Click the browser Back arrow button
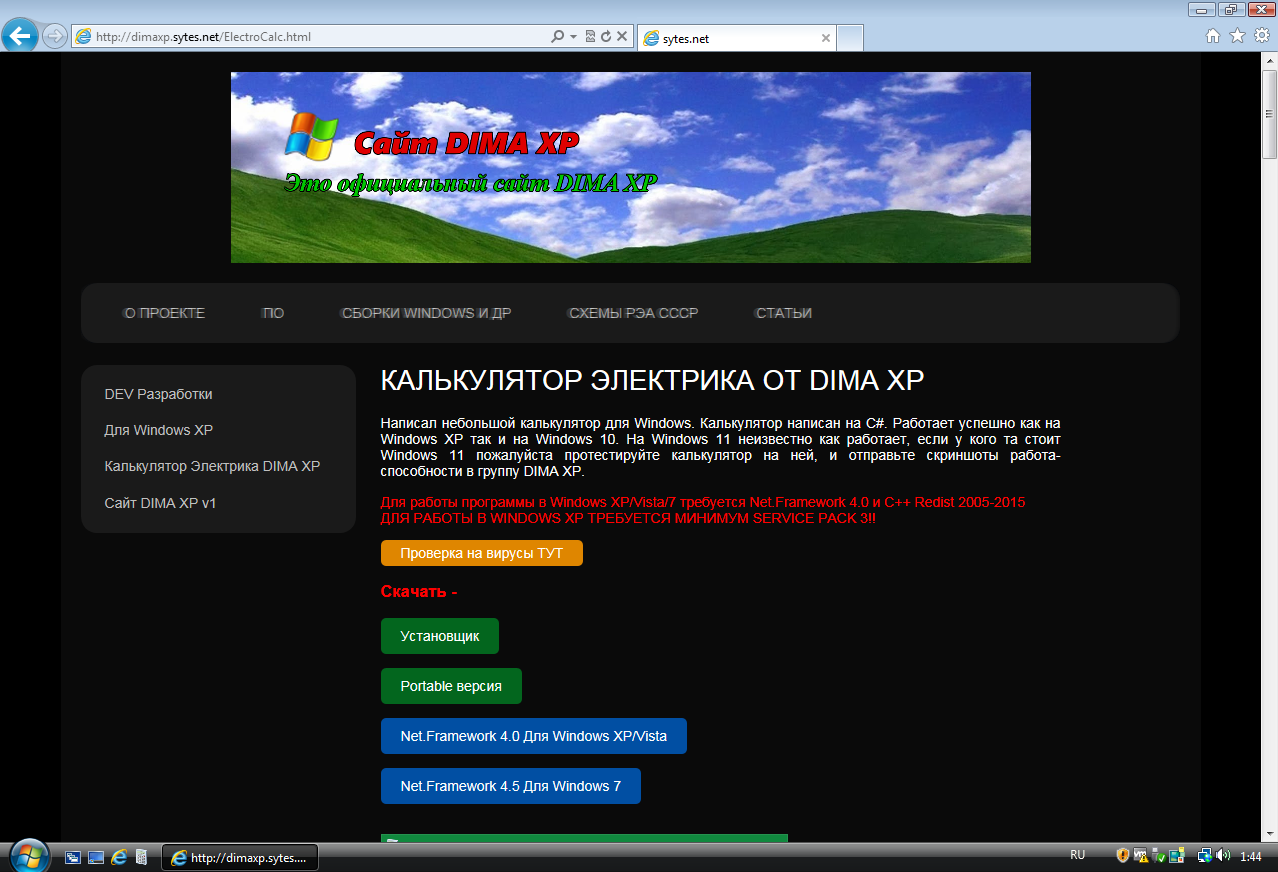Viewport: 1278px width, 872px height. coord(21,37)
